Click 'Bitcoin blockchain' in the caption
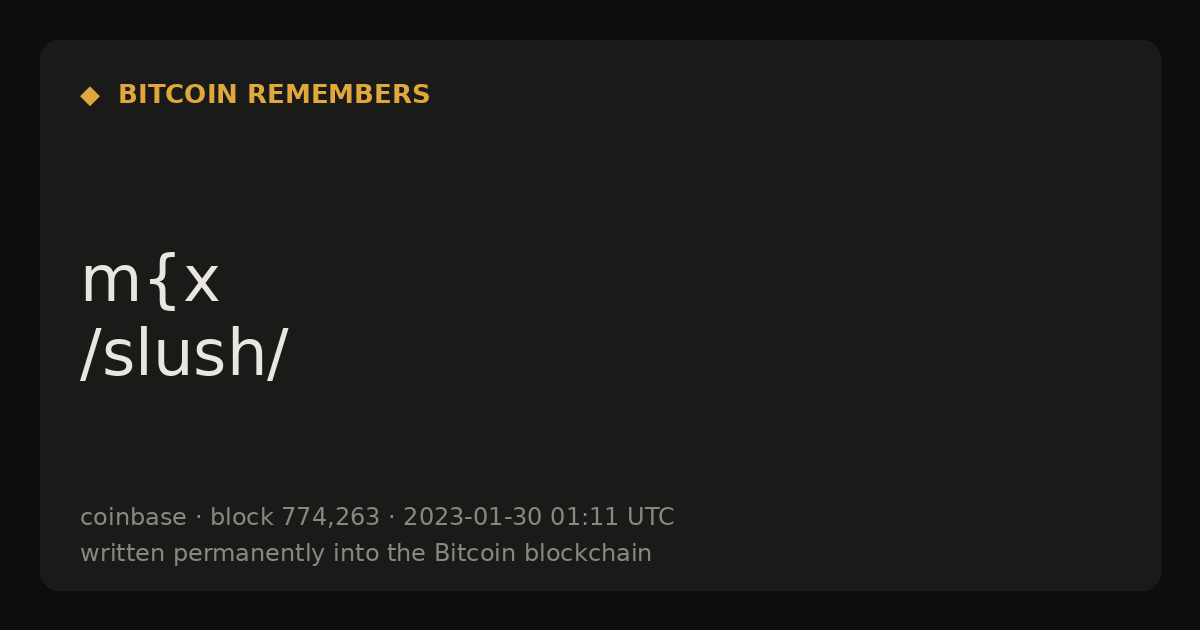The height and width of the screenshot is (630, 1200). tap(543, 553)
